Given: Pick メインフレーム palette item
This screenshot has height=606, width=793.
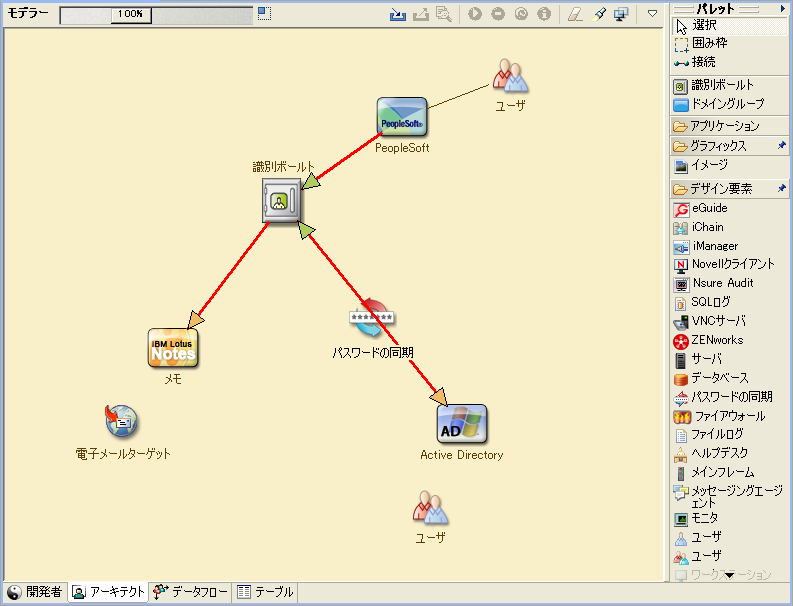Looking at the screenshot, I should tap(730, 472).
